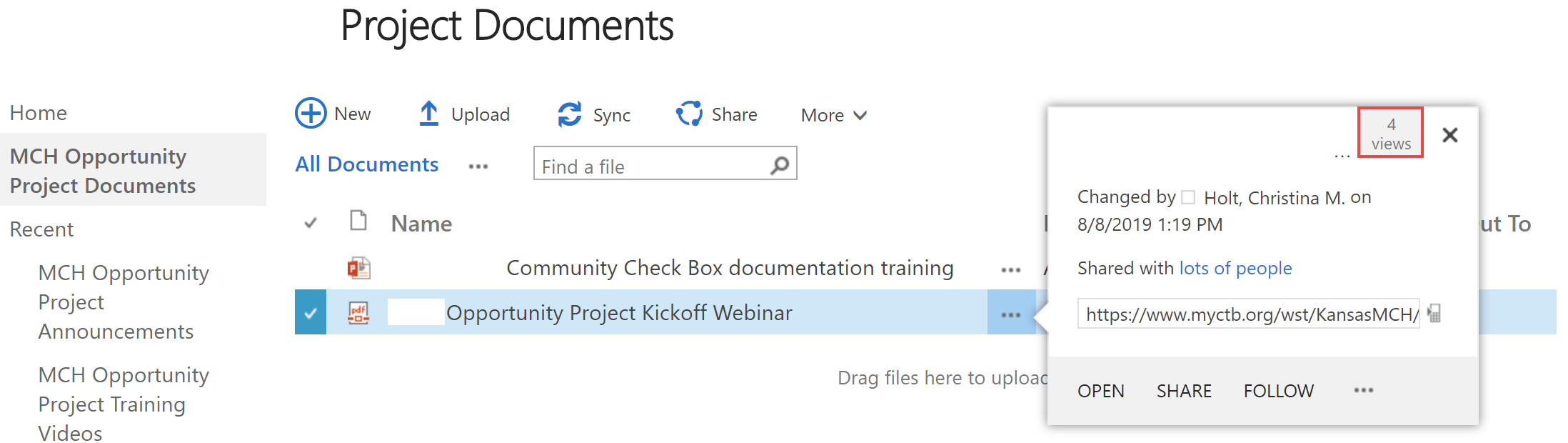The width and height of the screenshot is (1568, 443).
Task: Click the OPEN button in the callout
Action: pyautogui.click(x=1101, y=391)
